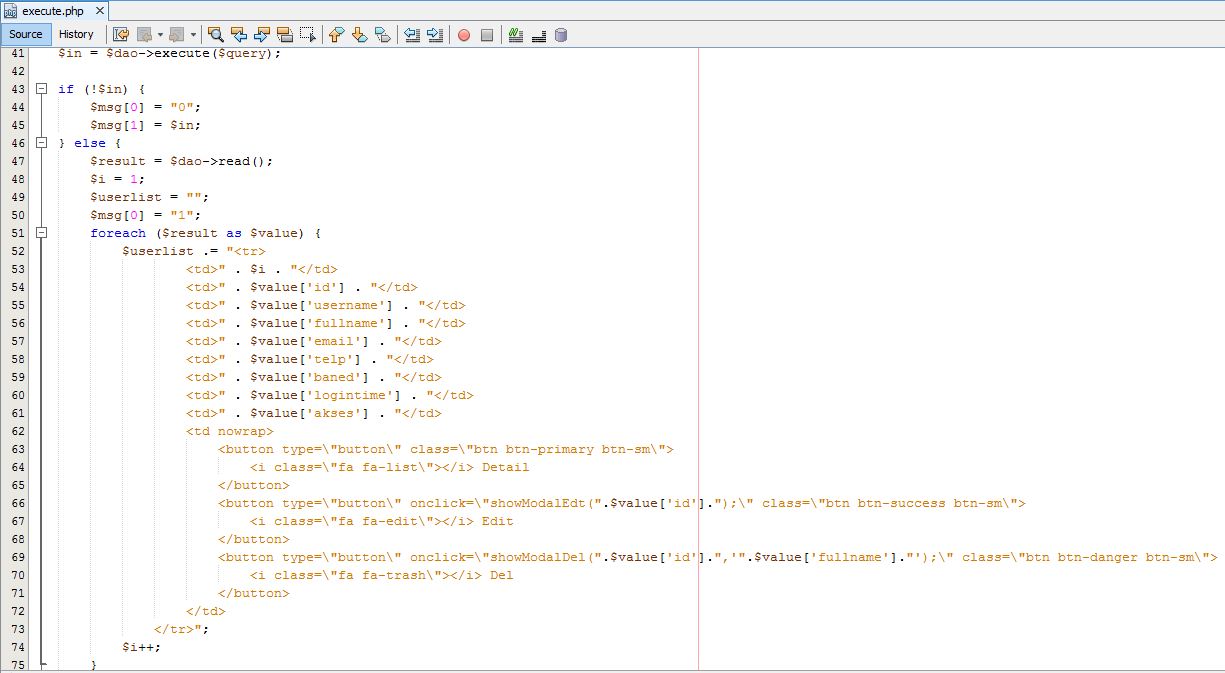Select the Back navigation icon
The width and height of the screenshot is (1225, 673).
click(x=146, y=34)
